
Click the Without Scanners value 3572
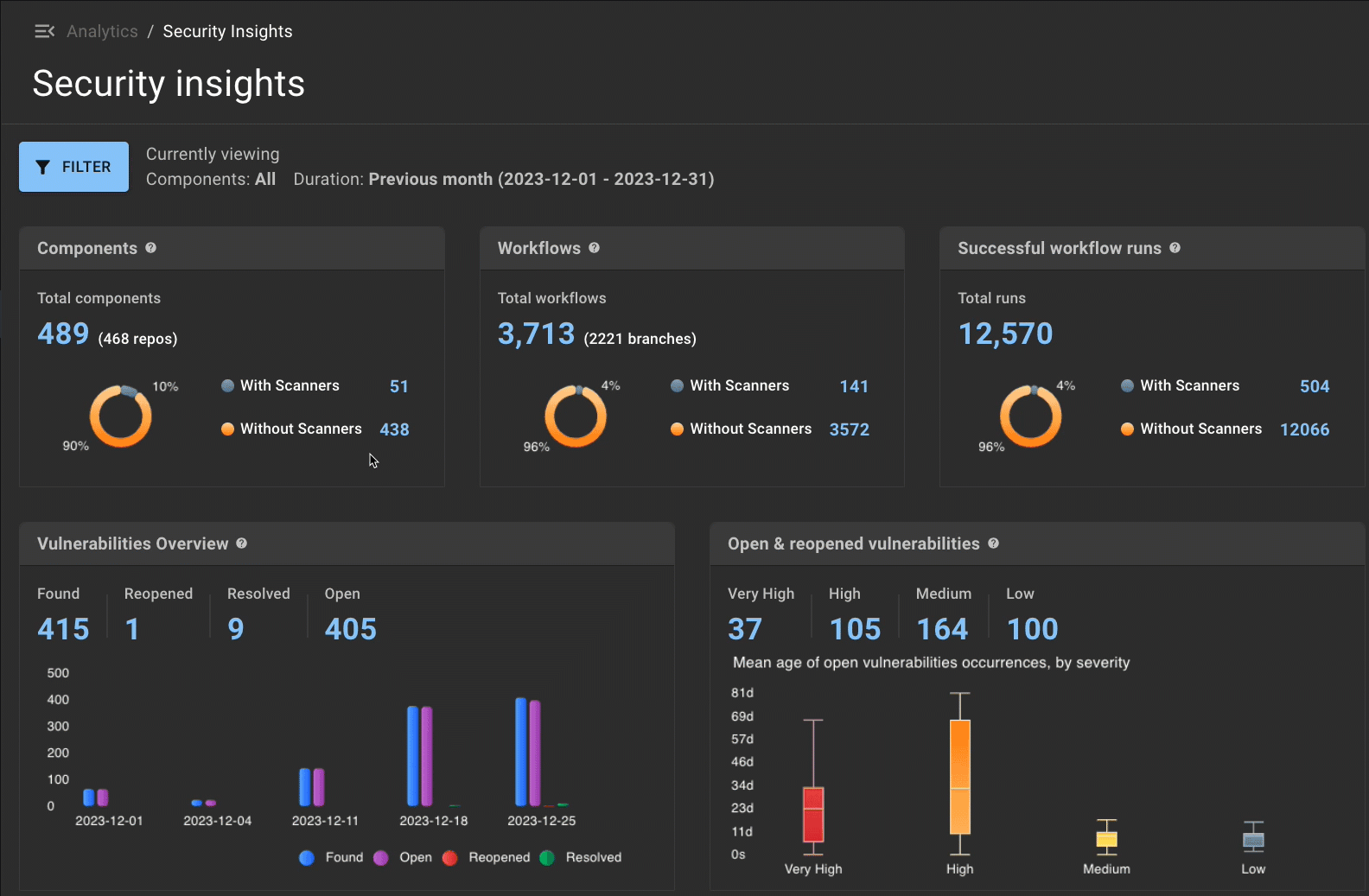click(x=850, y=429)
